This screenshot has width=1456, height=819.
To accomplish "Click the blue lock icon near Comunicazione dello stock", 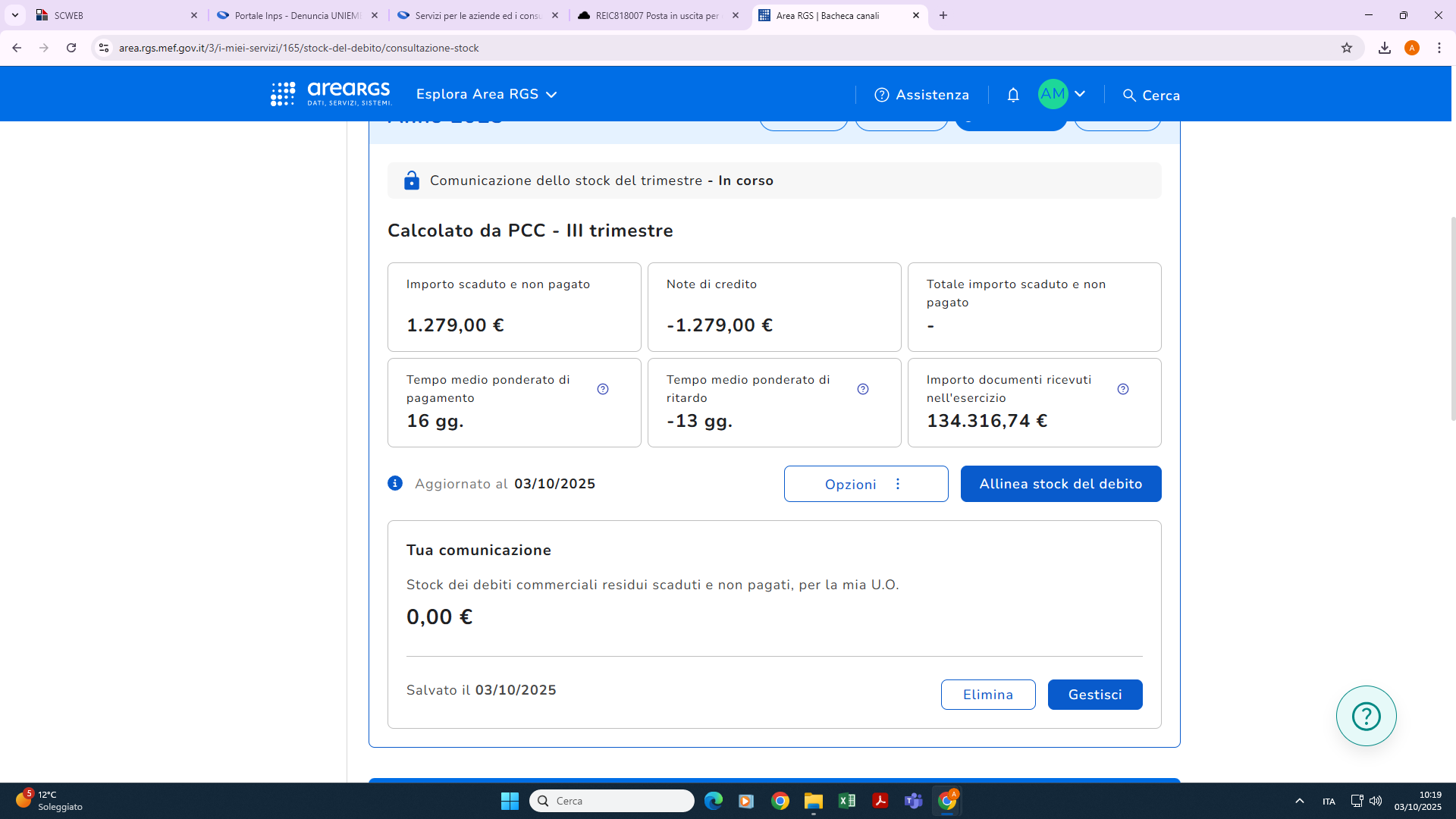I will [x=412, y=180].
